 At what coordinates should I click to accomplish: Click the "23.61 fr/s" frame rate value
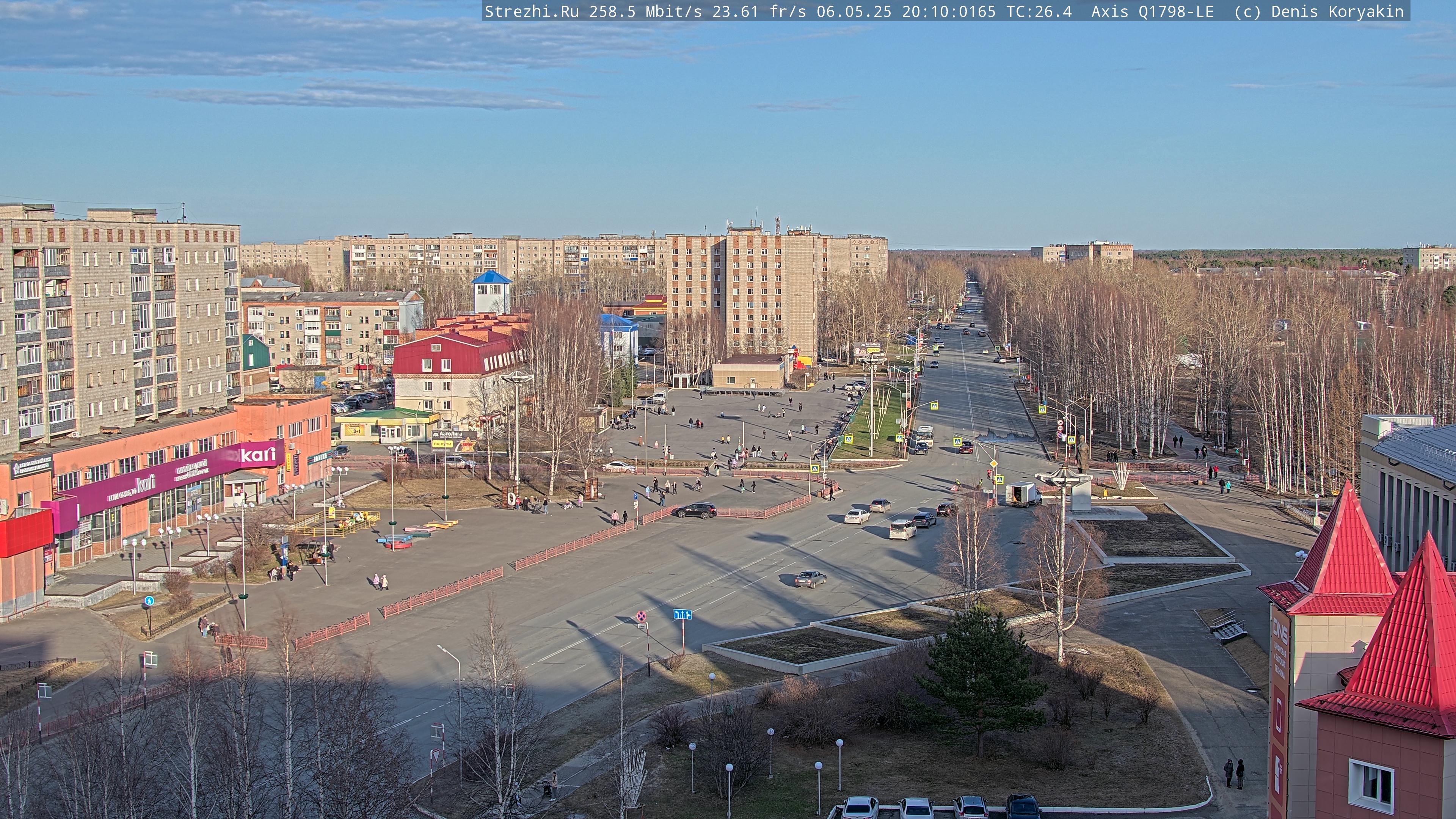(759, 12)
